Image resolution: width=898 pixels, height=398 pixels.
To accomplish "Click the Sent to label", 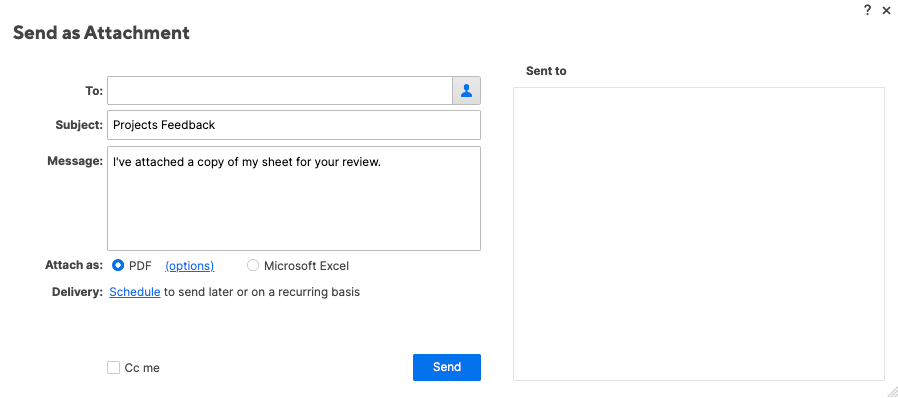I will [546, 71].
